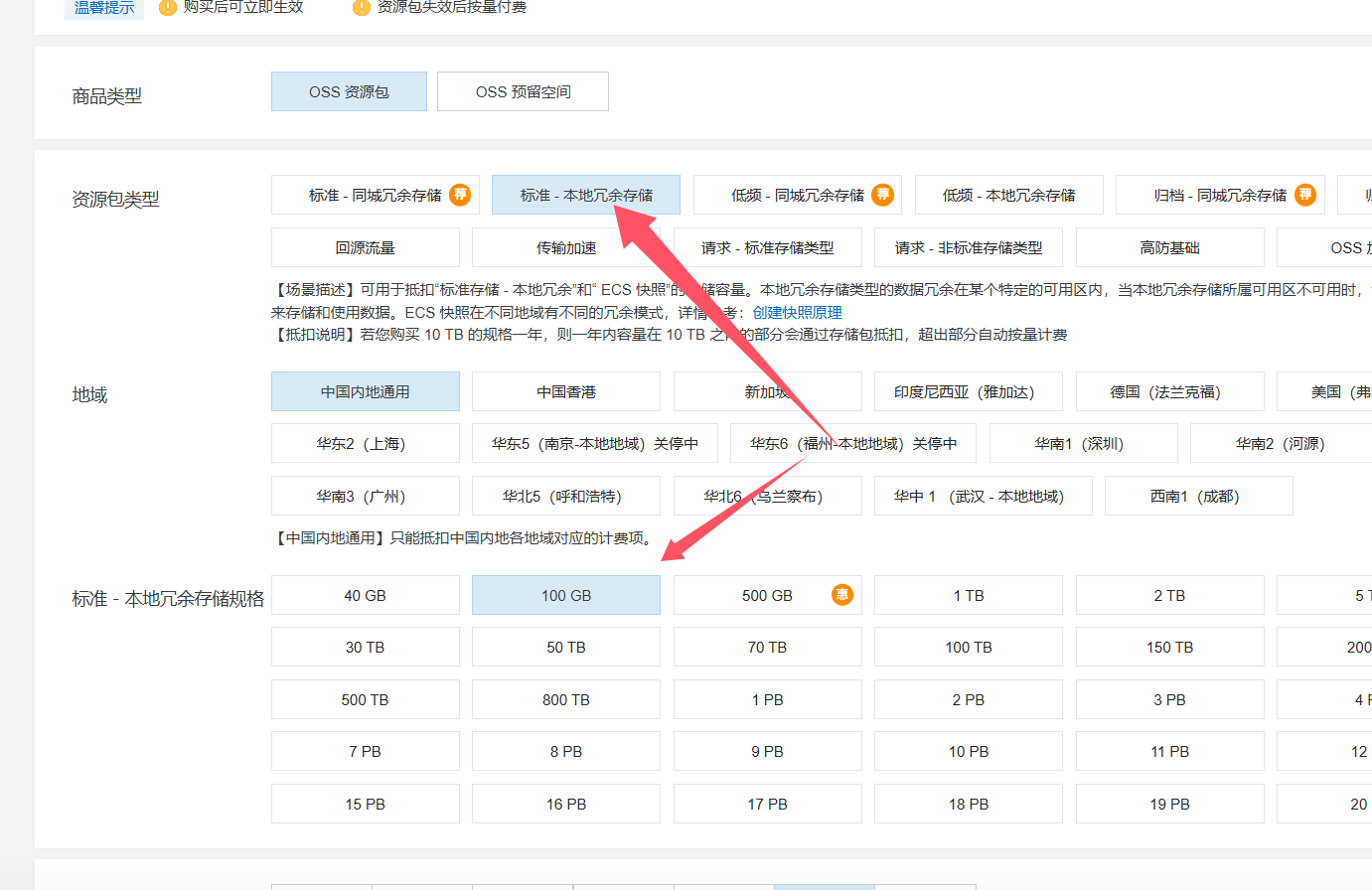Image resolution: width=1372 pixels, height=890 pixels.
Task: Choose 华东6（福州-本地地域）关停中 region
Action: [x=853, y=443]
